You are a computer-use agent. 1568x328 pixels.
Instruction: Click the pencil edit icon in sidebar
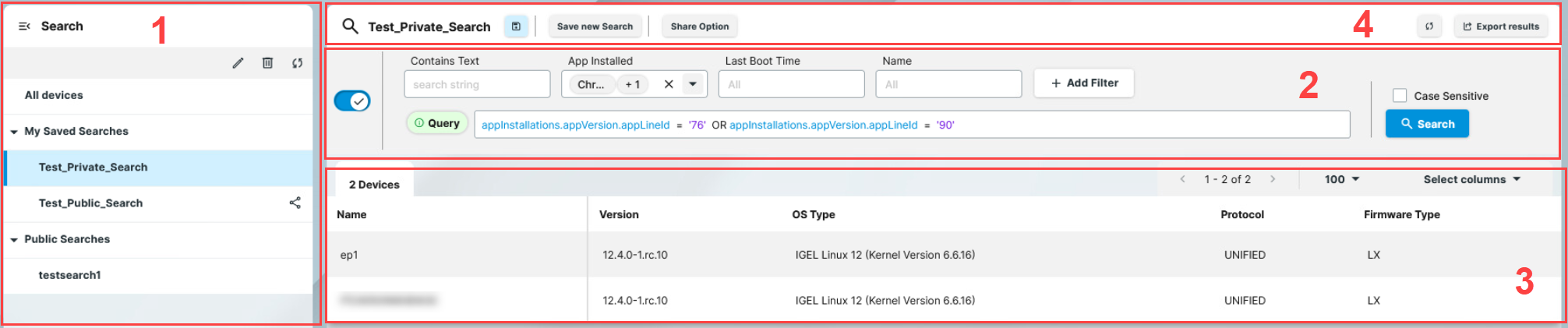click(238, 63)
